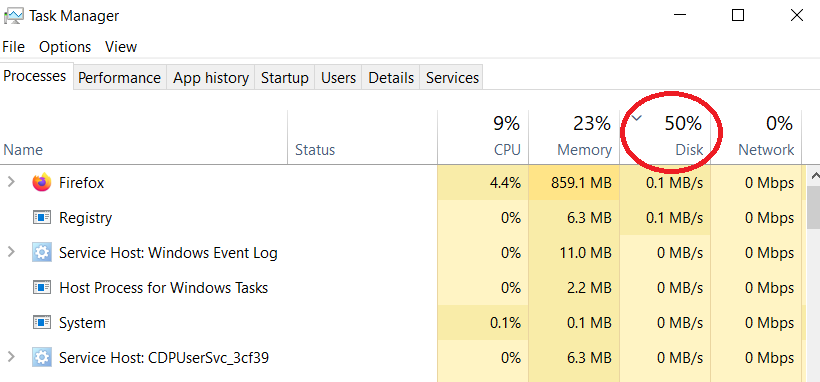Sort processes by the CPU column header
This screenshot has height=382, width=820.
483,137
